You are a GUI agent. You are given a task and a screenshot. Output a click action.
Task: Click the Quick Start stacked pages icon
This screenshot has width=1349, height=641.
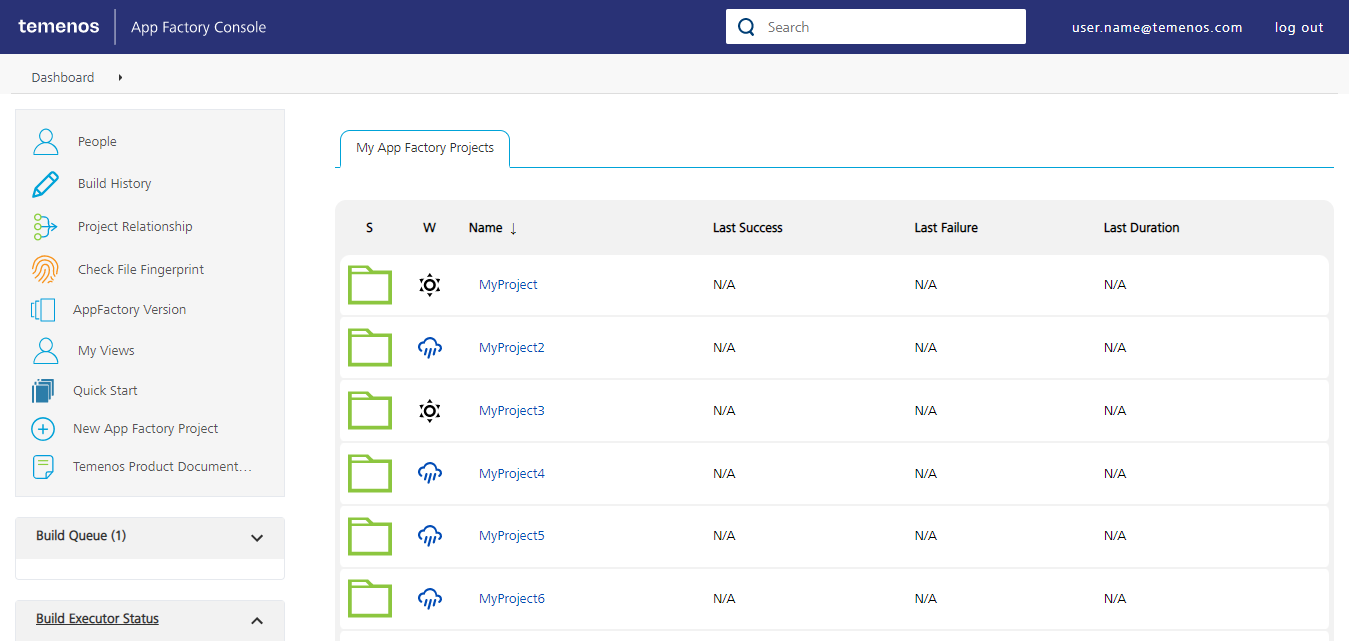point(43,391)
